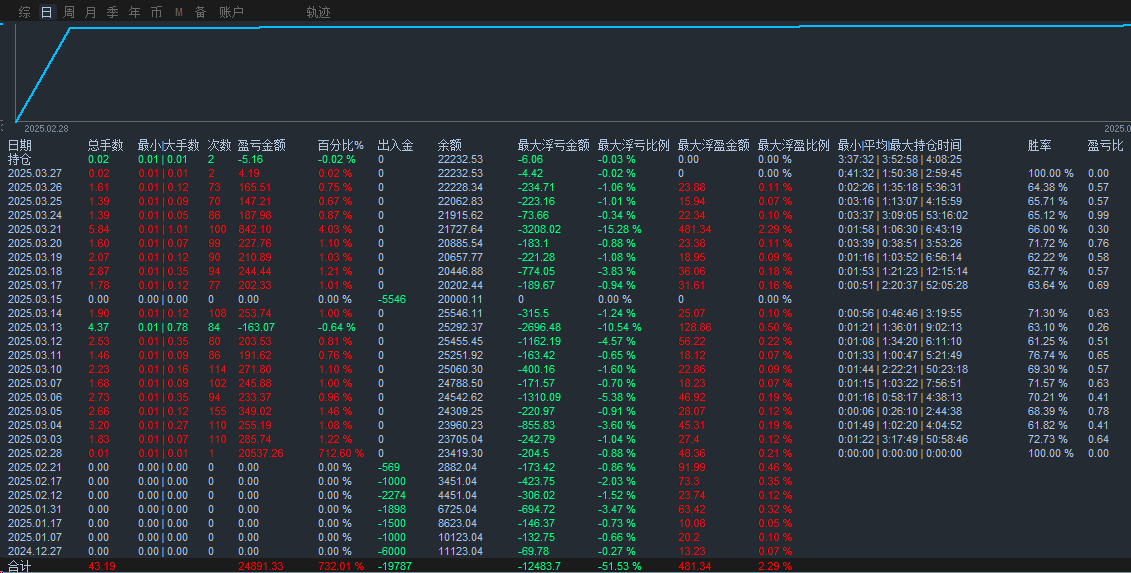Select the 2025.03.15 date row
Viewport: 1131px width, 573px height.
(x=35, y=299)
